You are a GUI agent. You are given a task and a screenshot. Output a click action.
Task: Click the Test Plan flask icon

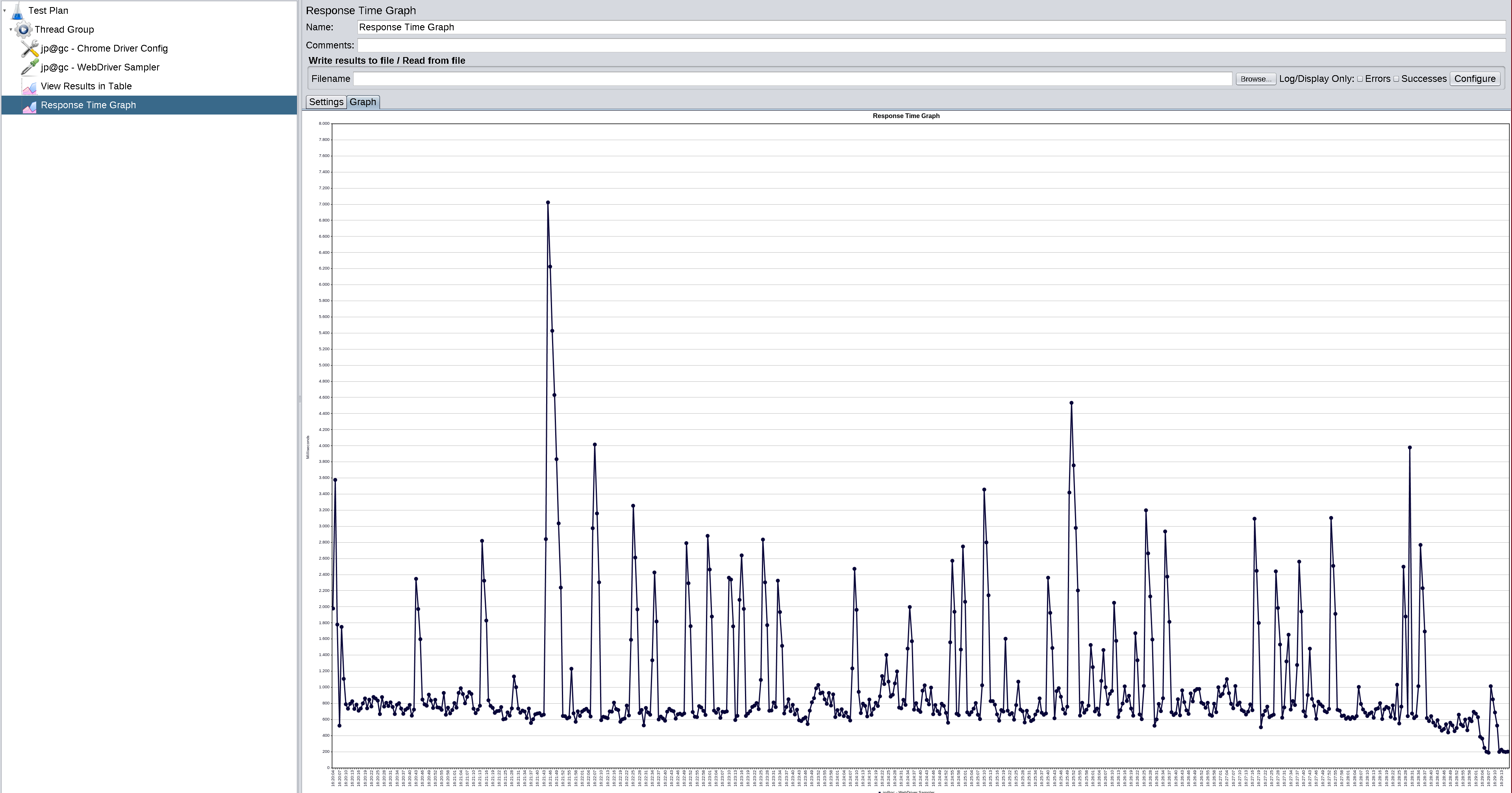(18, 11)
